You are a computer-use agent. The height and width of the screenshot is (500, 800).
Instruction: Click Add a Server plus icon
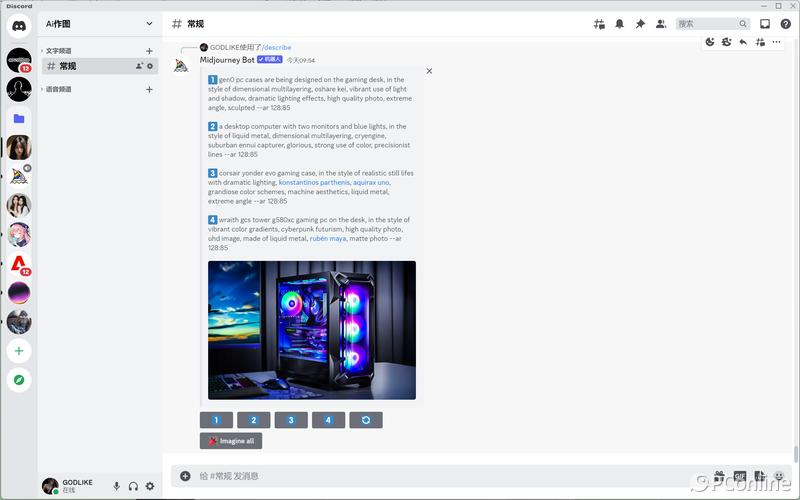point(19,351)
